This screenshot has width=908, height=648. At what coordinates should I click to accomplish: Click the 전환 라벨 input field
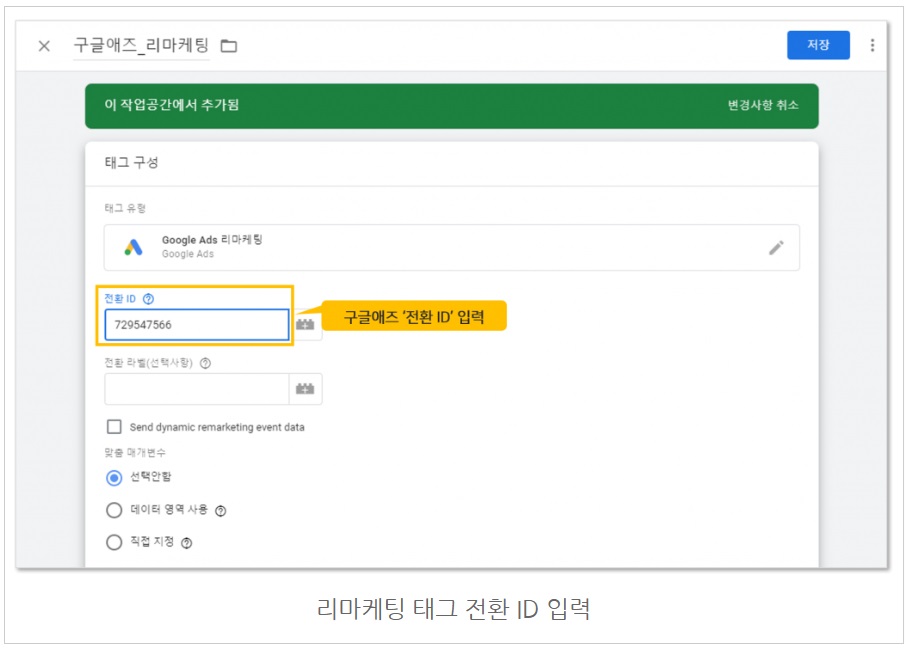coord(197,389)
